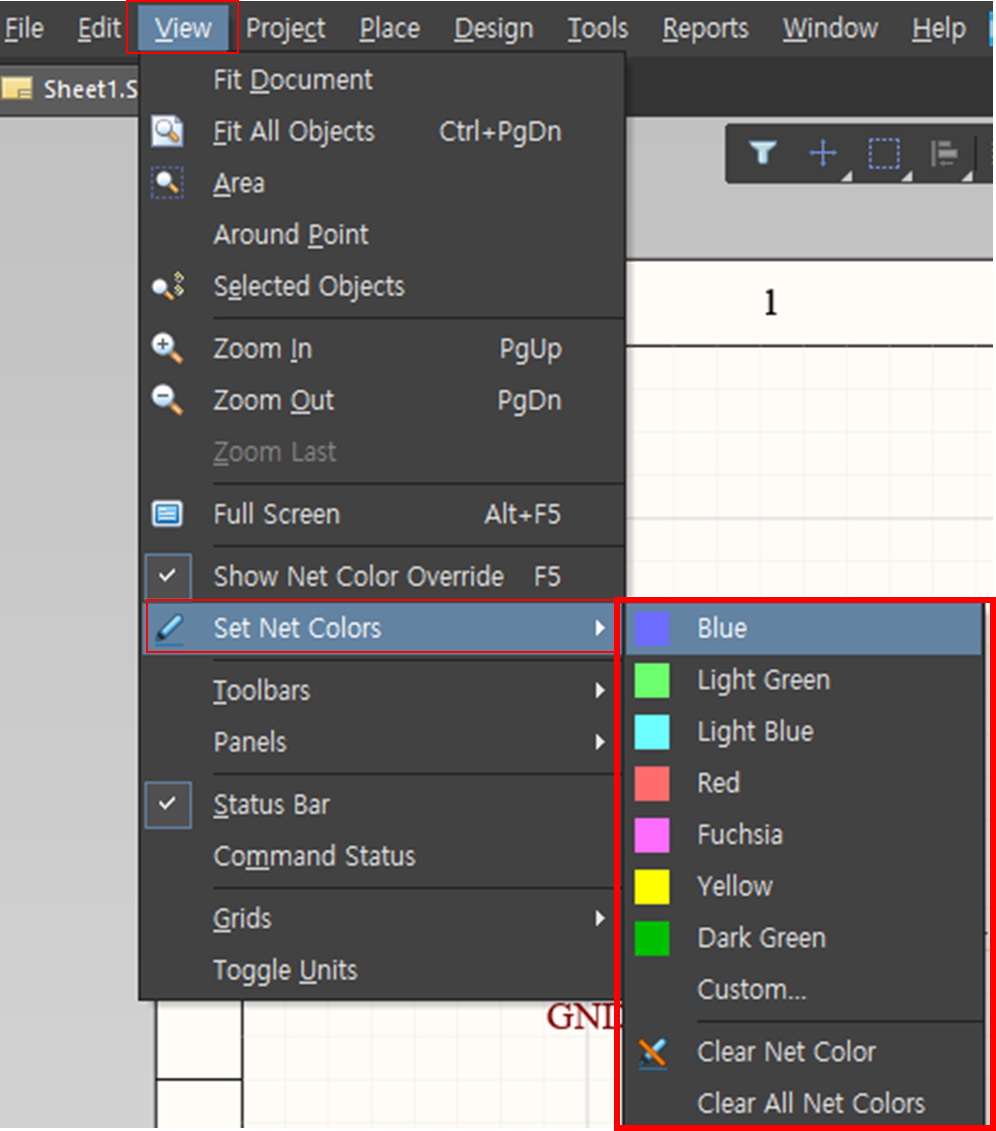Click Clear All Net Colors

811,1103
